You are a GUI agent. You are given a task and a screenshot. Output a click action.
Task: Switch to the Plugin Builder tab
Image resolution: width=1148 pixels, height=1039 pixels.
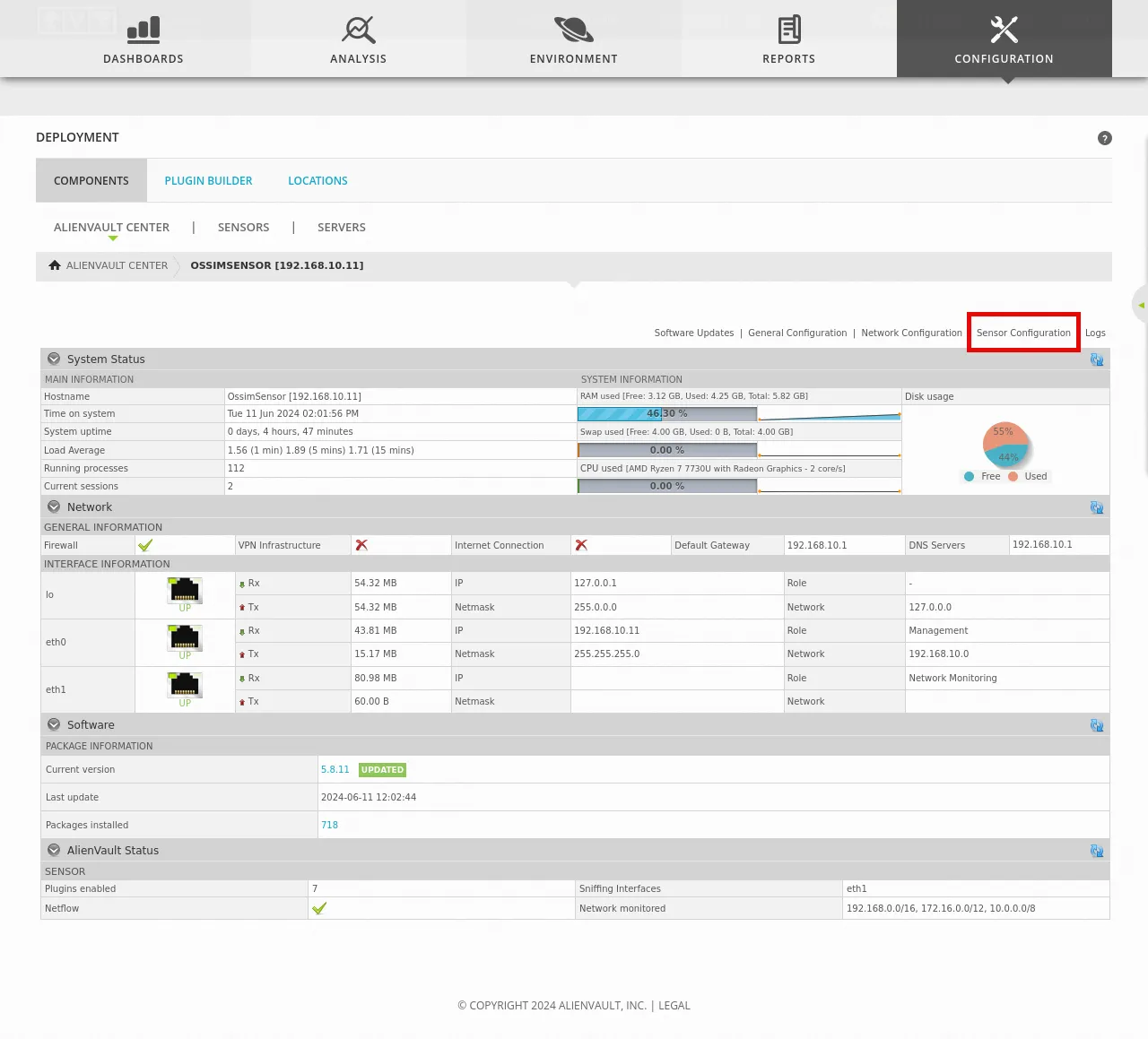[x=208, y=181]
